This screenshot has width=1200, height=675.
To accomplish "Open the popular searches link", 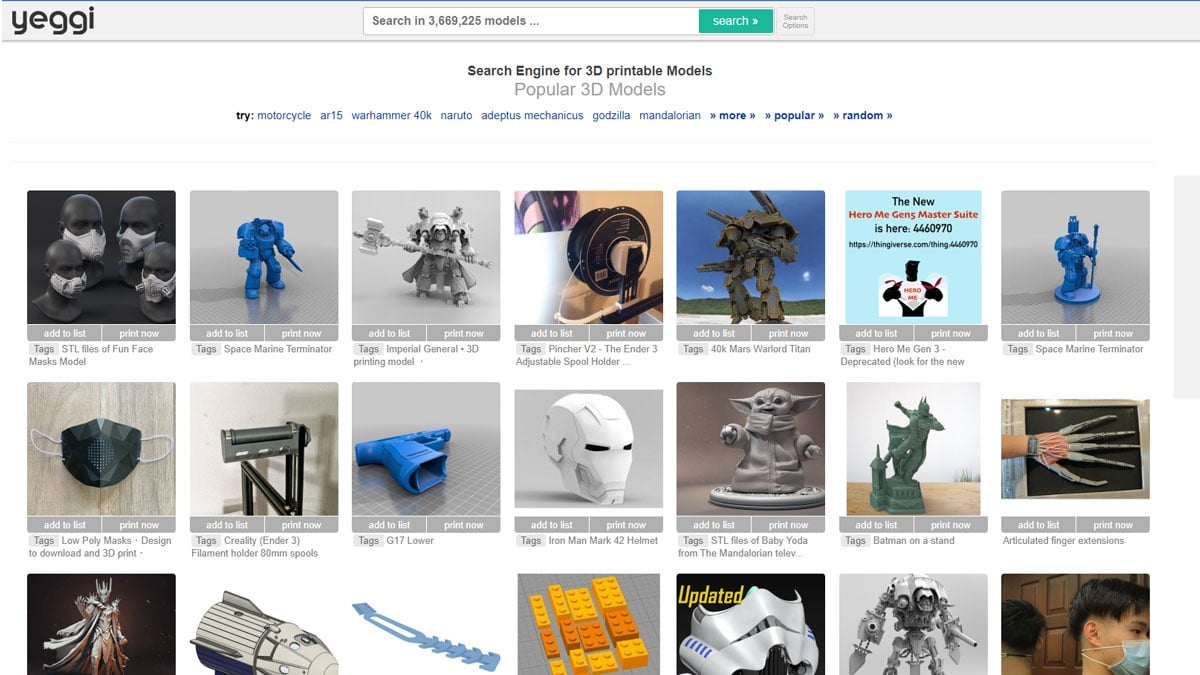I will point(795,116).
